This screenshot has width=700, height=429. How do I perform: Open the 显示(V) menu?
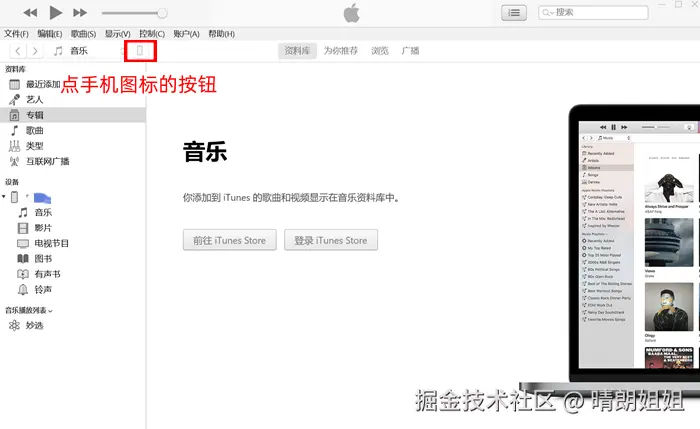point(117,34)
